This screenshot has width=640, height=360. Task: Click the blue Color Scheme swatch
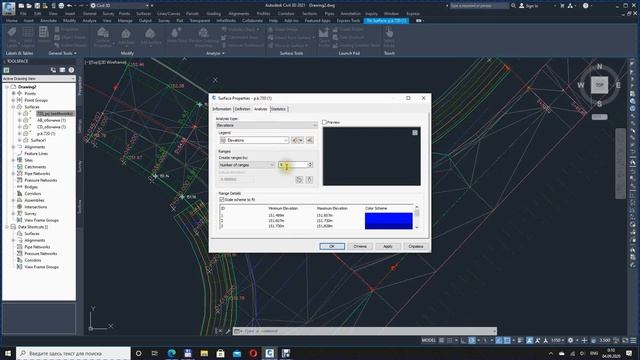point(389,221)
